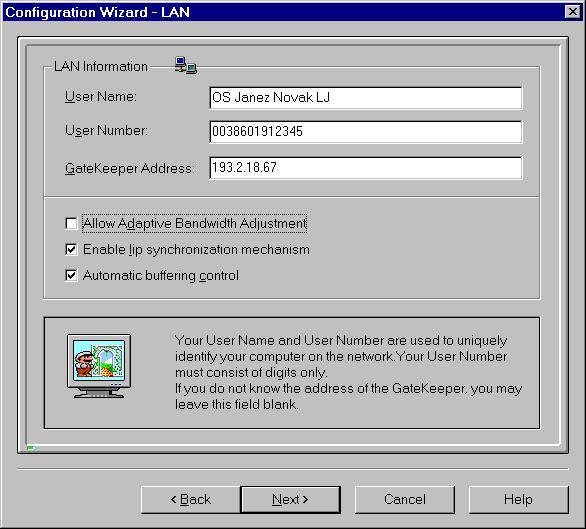
Task: Enable Allow Adaptive Bandwidth Adjustment checkbox
Action: click(x=71, y=223)
